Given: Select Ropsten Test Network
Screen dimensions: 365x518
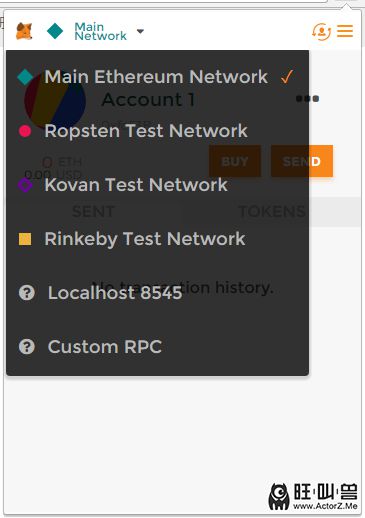Looking at the screenshot, I should tap(146, 131).
